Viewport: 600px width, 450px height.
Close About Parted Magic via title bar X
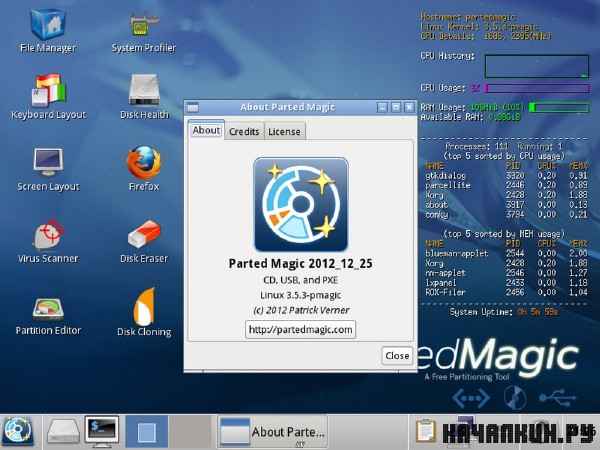click(x=409, y=107)
